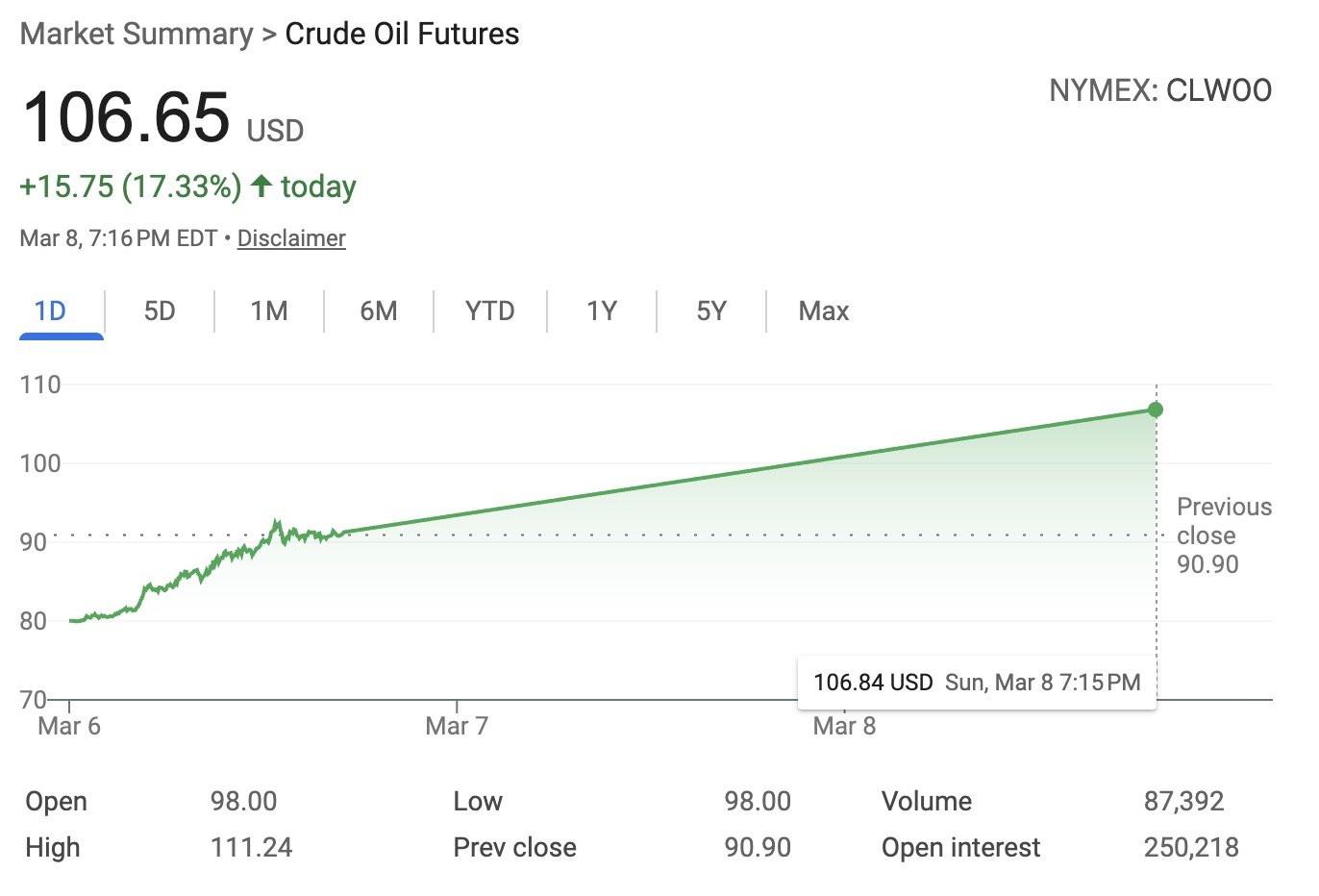
Task: Switch to the 5D view
Action: pyautogui.click(x=160, y=311)
